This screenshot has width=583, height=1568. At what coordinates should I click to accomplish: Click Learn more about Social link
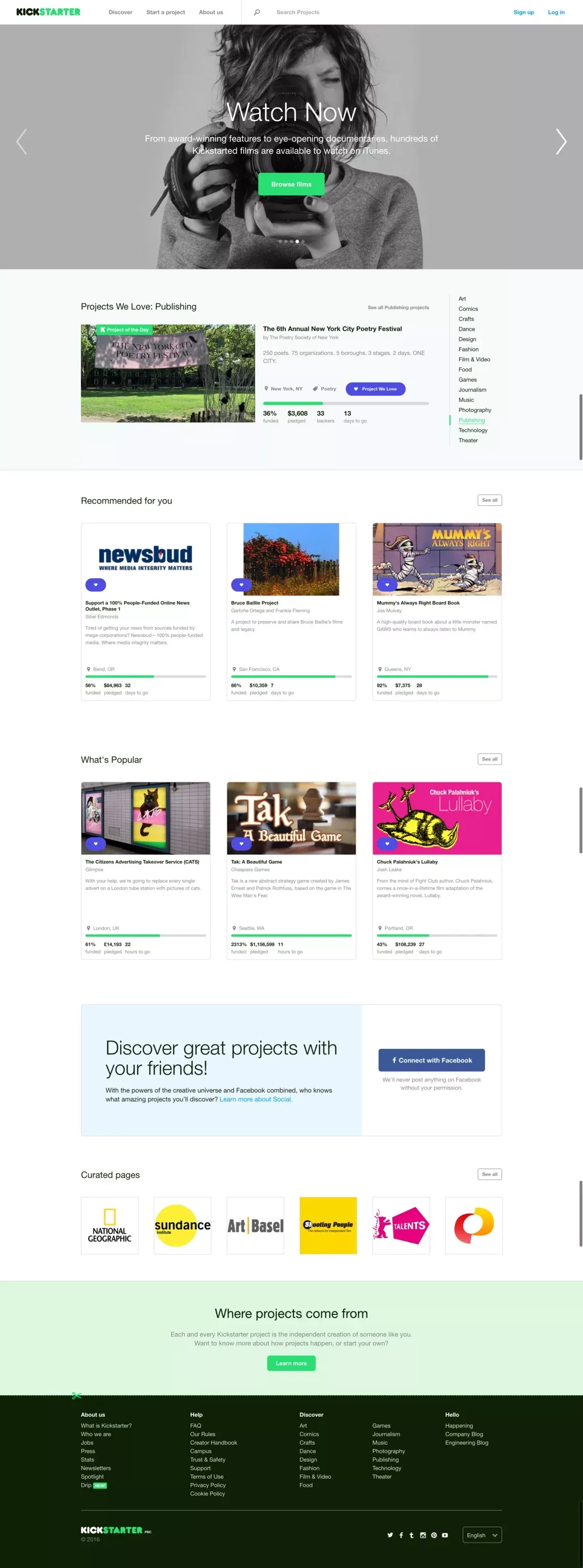click(256, 1099)
